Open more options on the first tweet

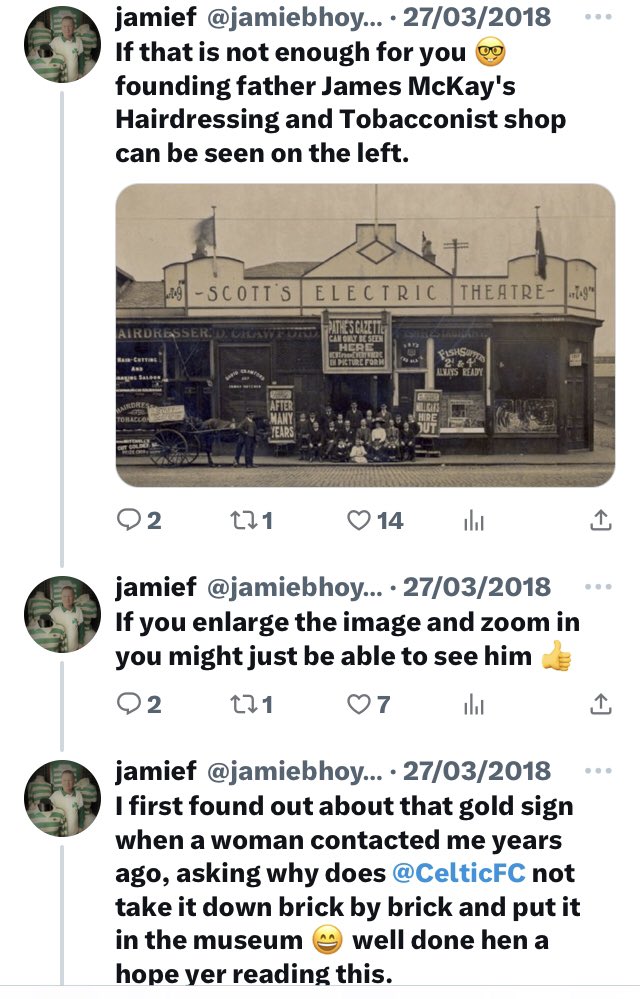coord(598,17)
